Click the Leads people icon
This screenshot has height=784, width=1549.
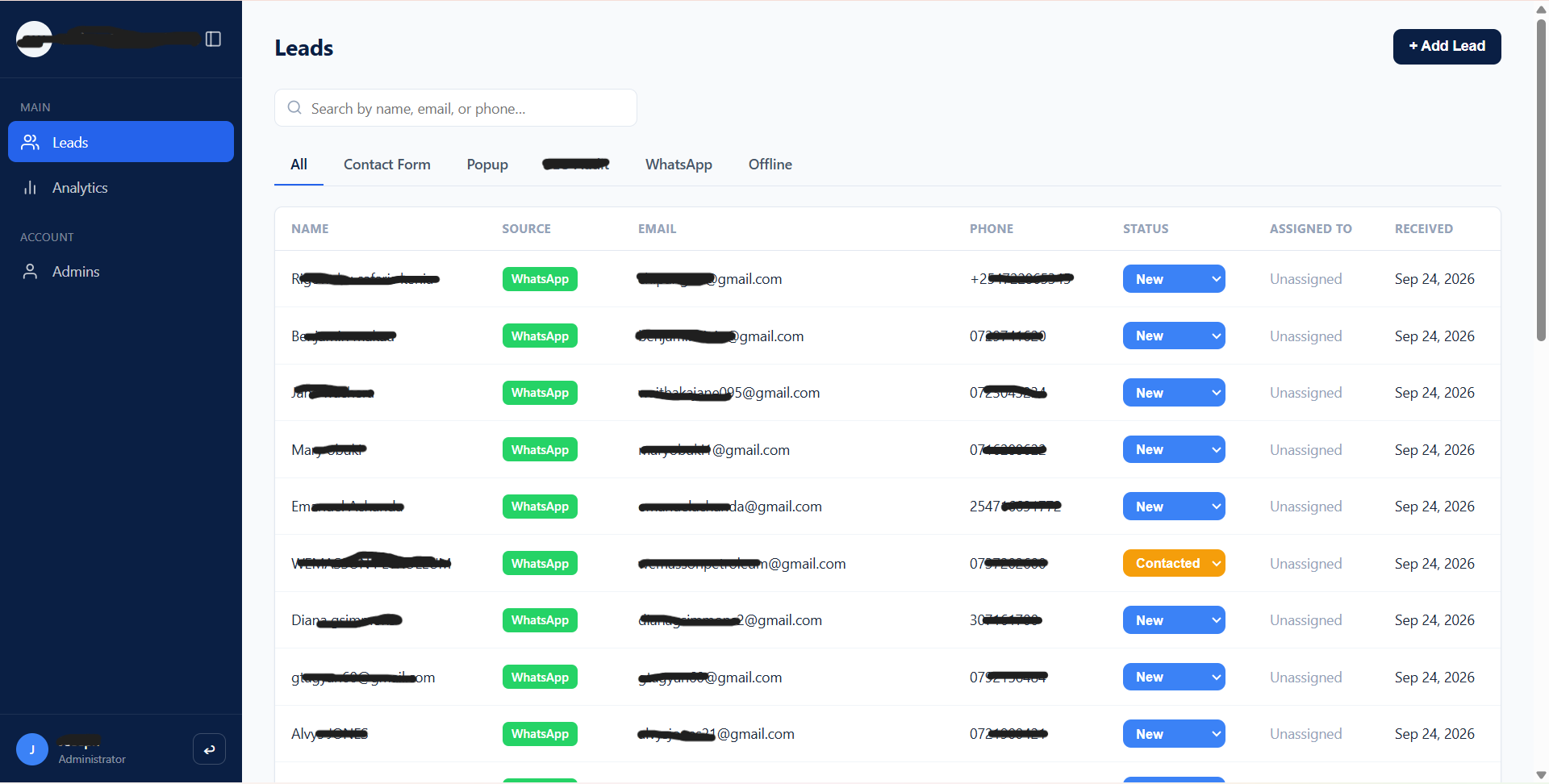[x=31, y=142]
